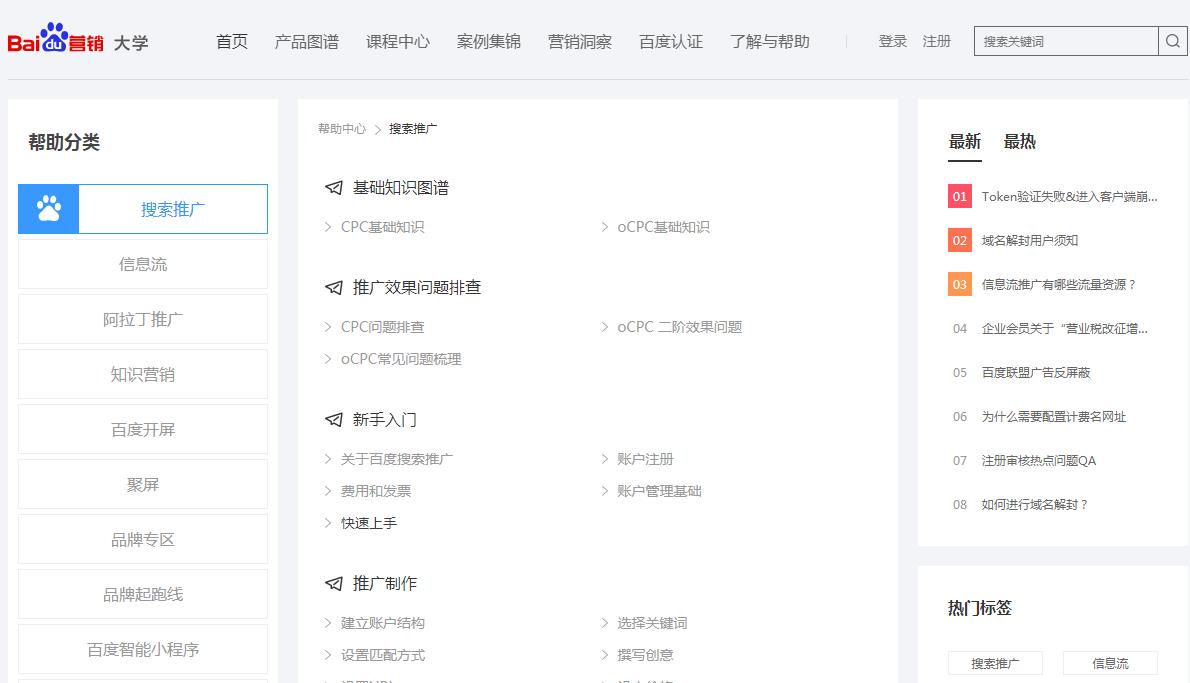
Task: Click the chevron before CPC问题排查
Action: [x=328, y=327]
